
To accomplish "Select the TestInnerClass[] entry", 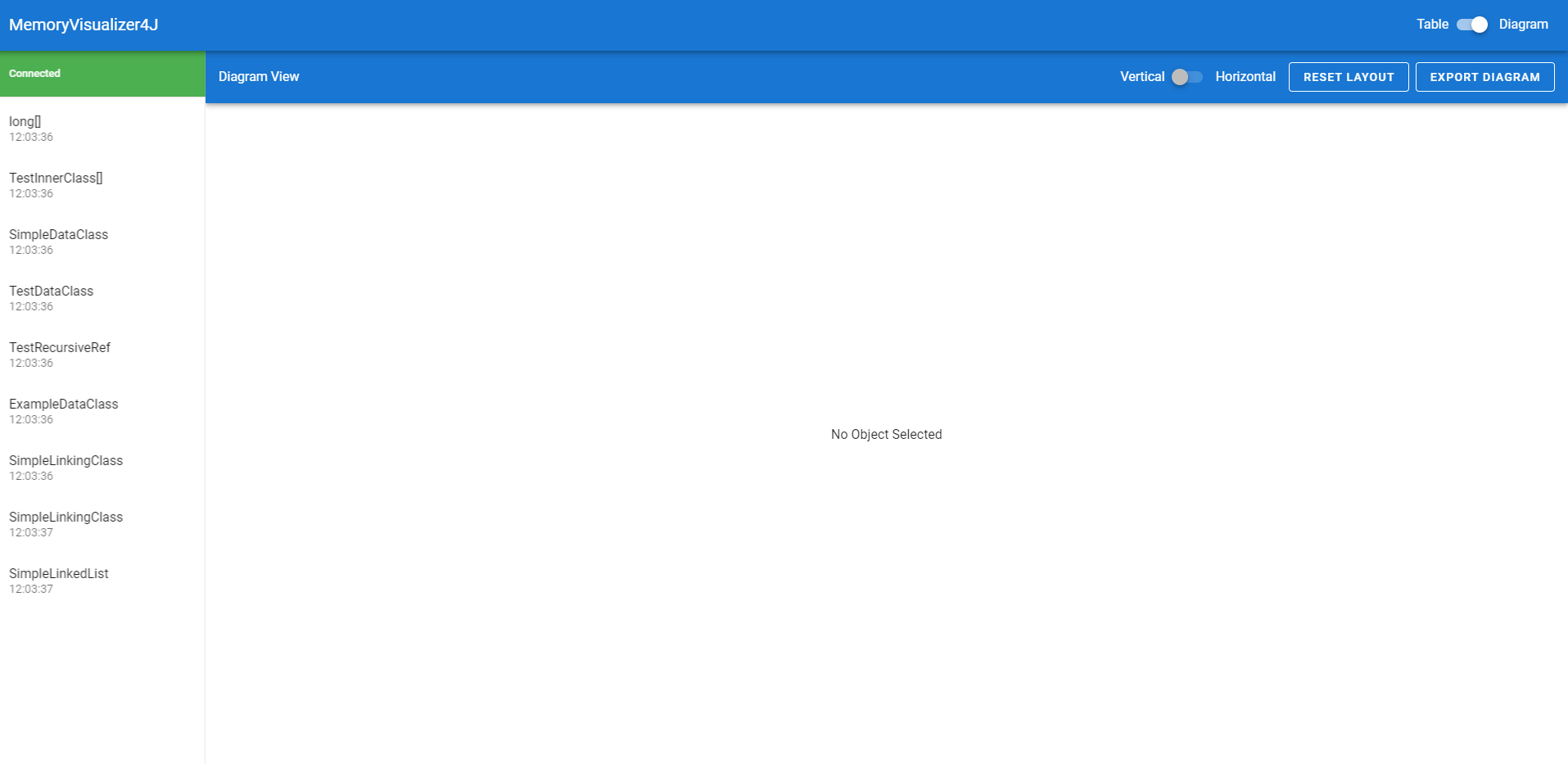I will pos(102,185).
